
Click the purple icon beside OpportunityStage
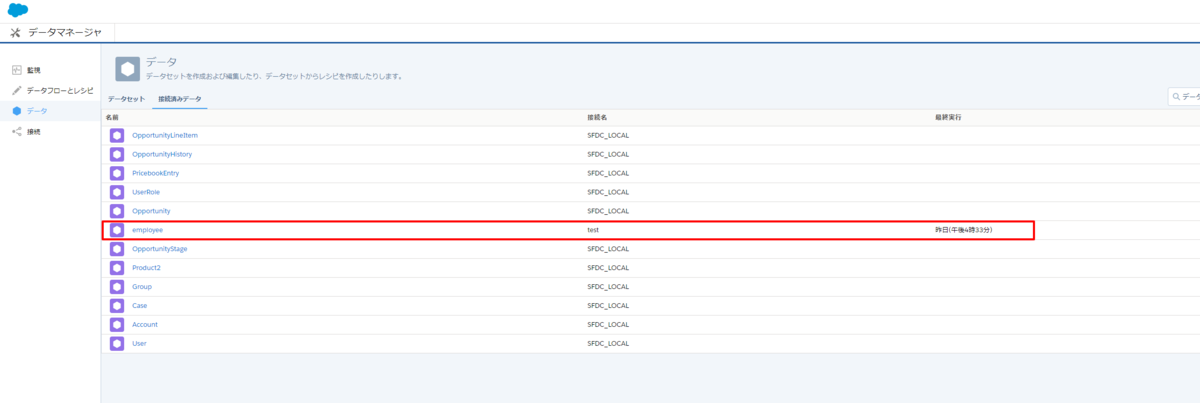[117, 249]
